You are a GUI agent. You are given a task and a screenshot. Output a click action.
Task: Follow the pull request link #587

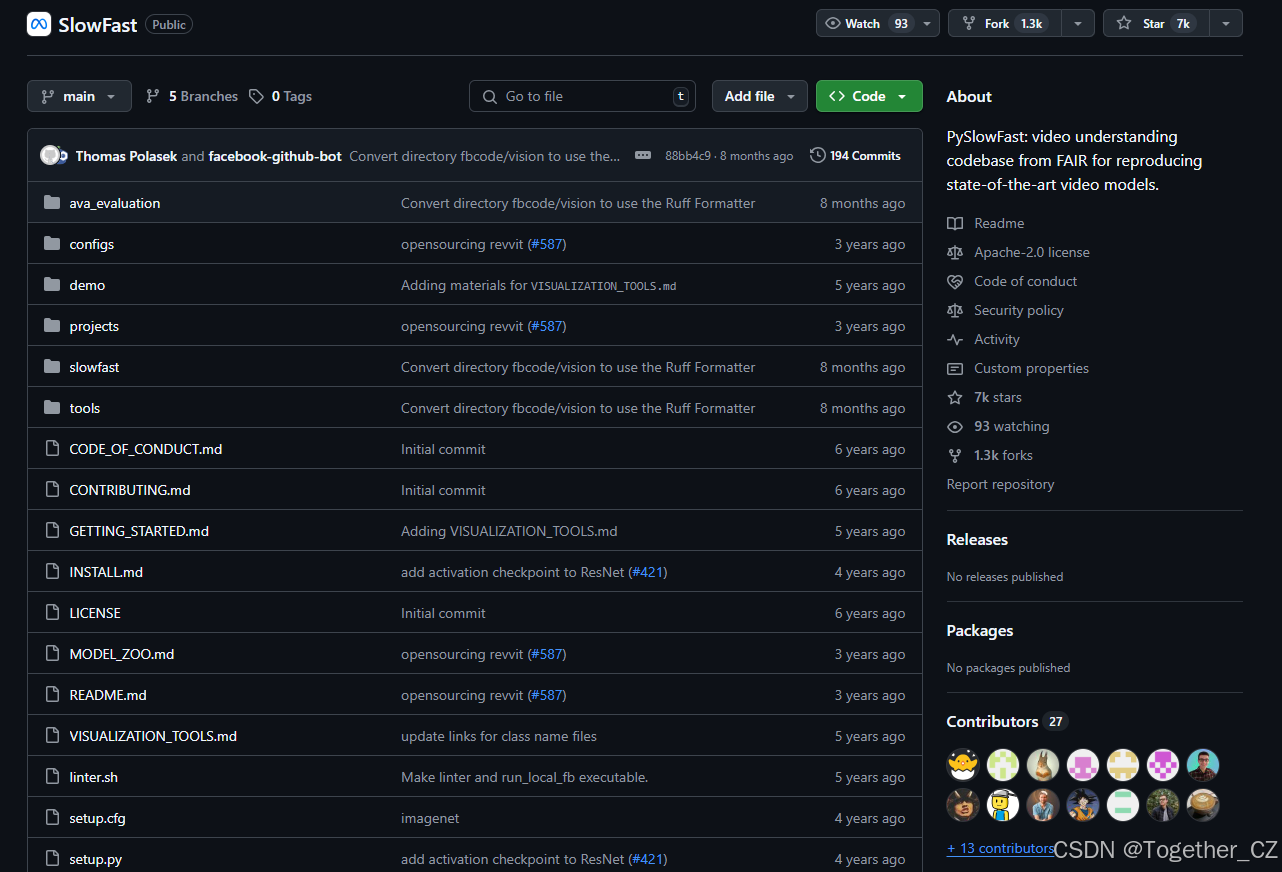(x=547, y=243)
